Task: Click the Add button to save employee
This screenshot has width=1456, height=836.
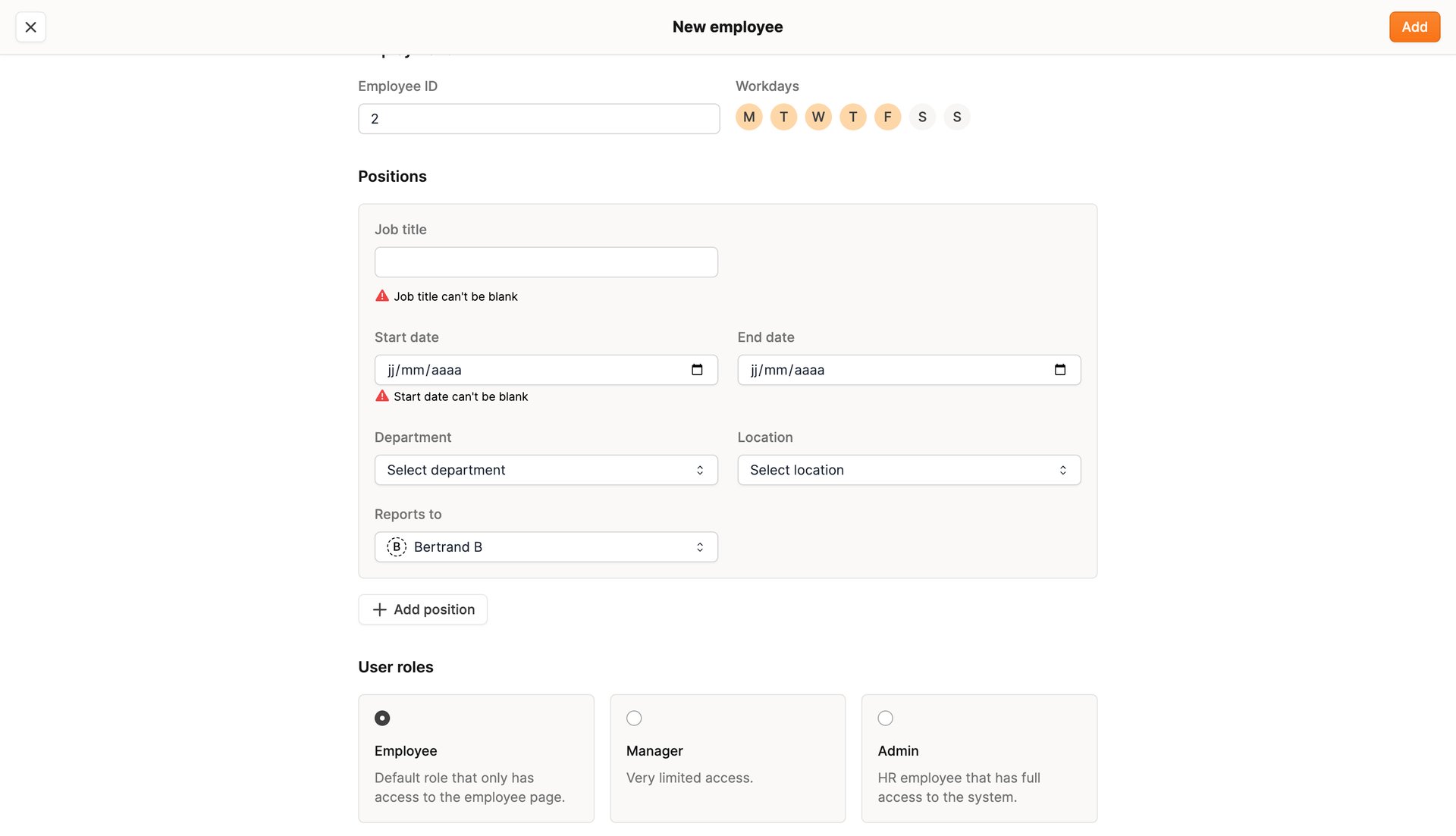Action: coord(1414,27)
